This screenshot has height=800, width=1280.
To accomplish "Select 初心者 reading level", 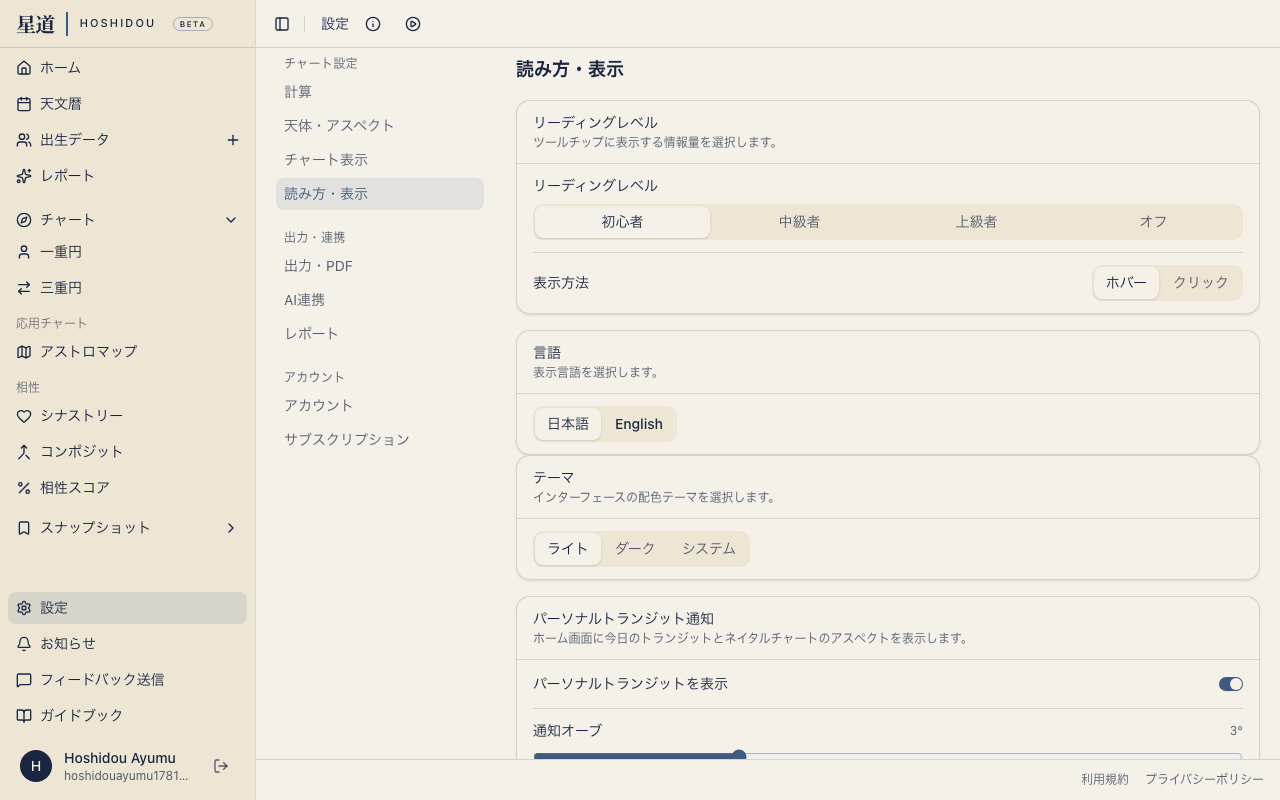I will (622, 222).
